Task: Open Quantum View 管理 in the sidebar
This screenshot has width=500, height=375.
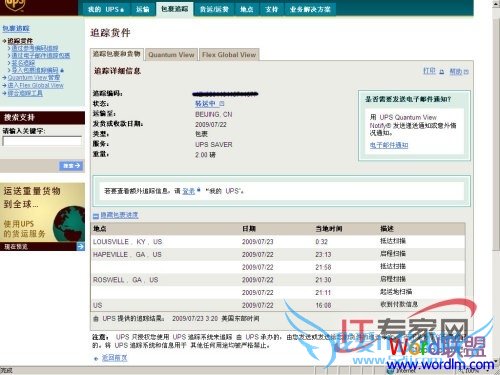Action: [x=34, y=78]
